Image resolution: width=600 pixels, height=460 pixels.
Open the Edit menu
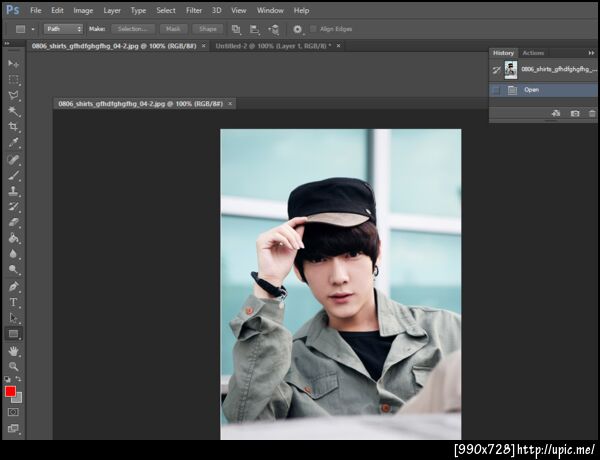[x=57, y=11]
